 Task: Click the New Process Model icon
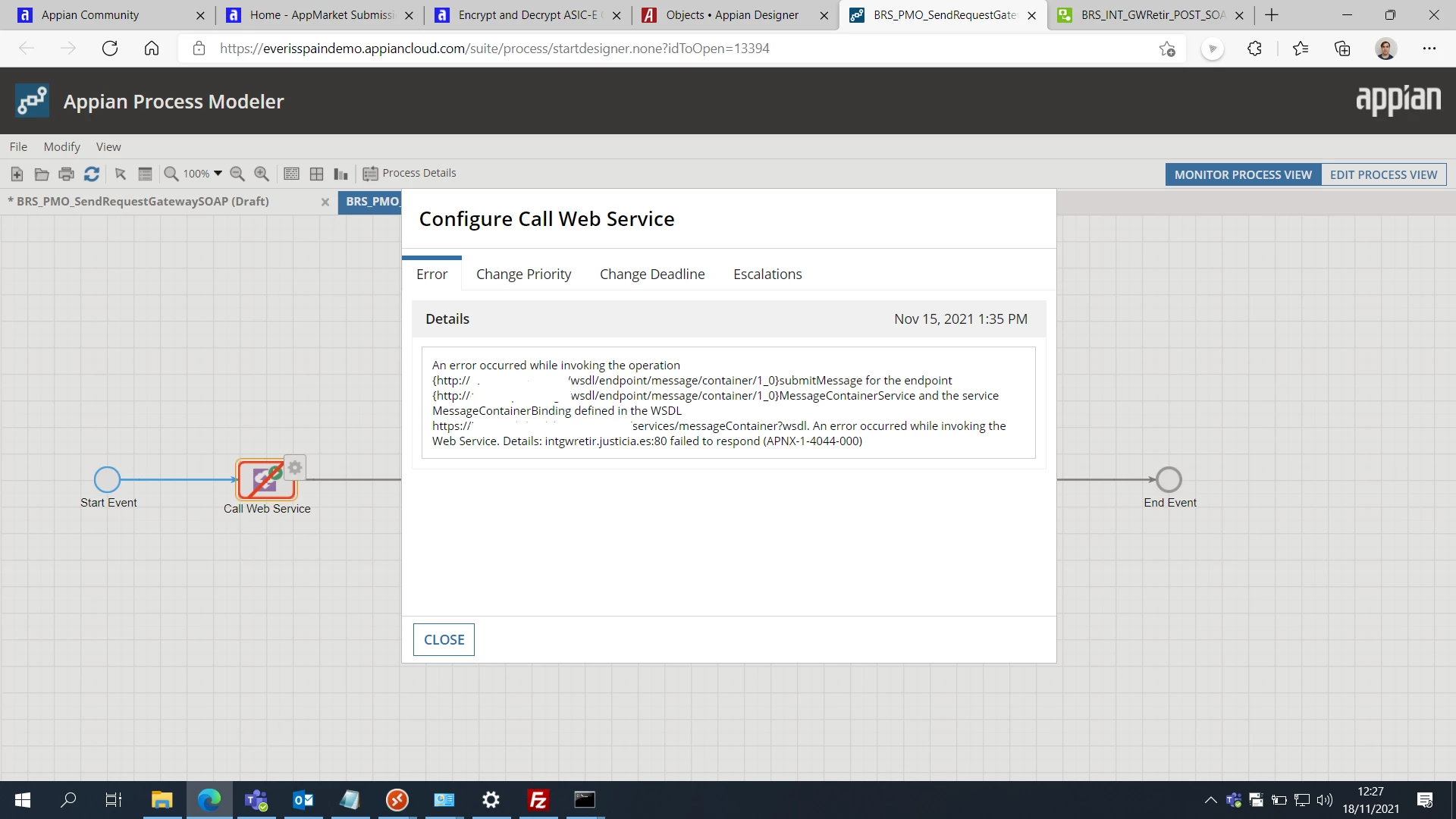coord(17,174)
